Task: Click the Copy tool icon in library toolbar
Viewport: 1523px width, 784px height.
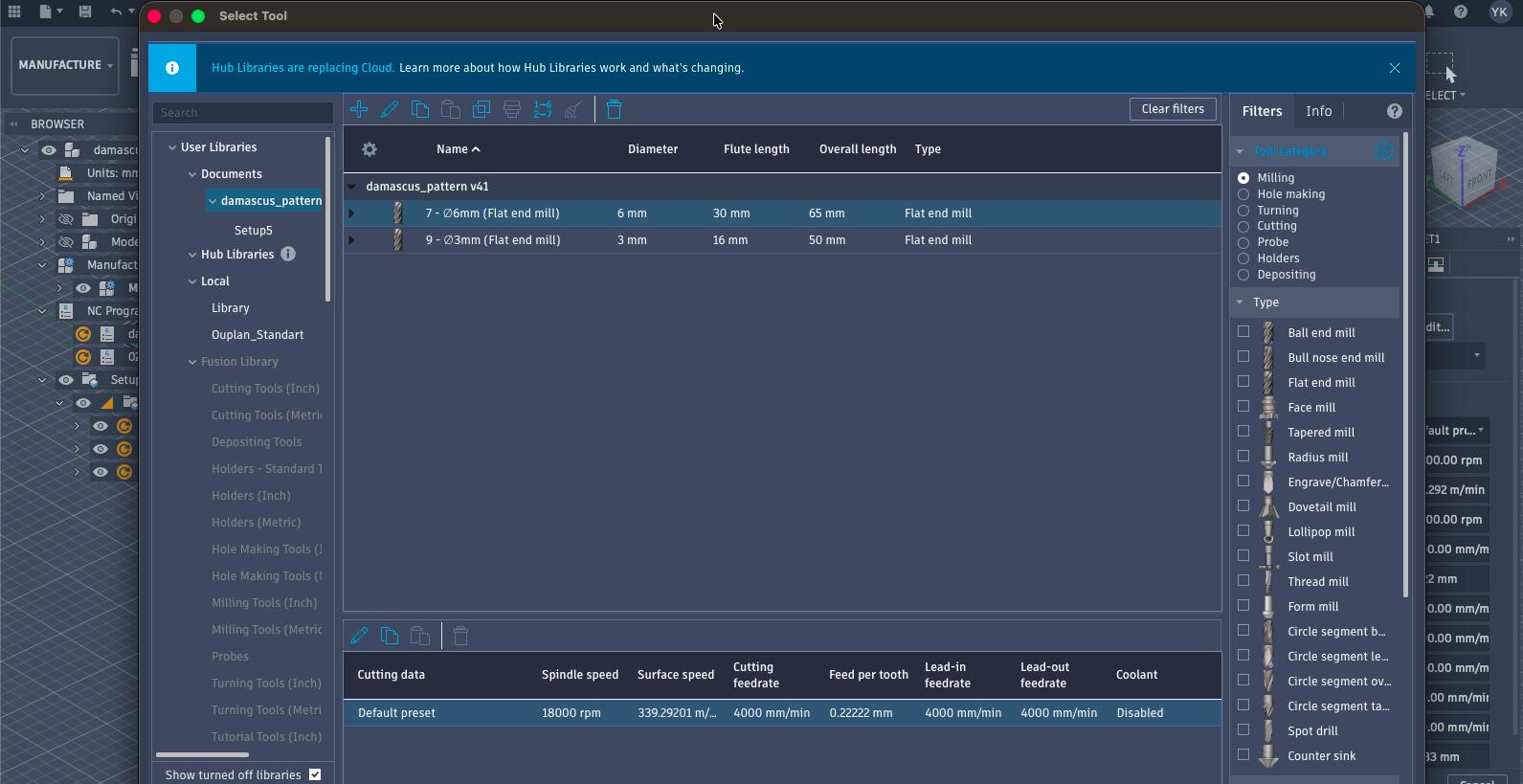Action: pyautogui.click(x=420, y=109)
